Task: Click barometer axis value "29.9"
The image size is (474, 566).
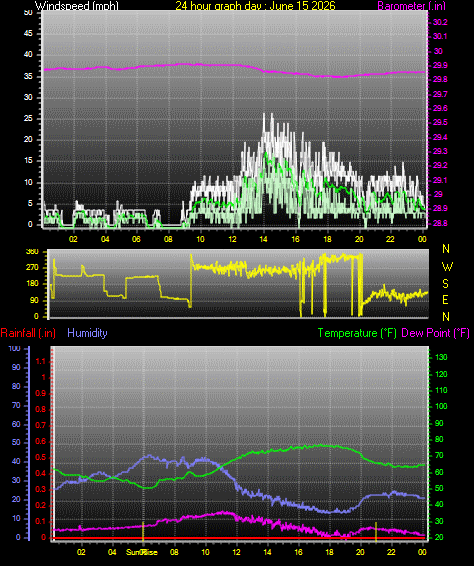Action: pos(440,65)
